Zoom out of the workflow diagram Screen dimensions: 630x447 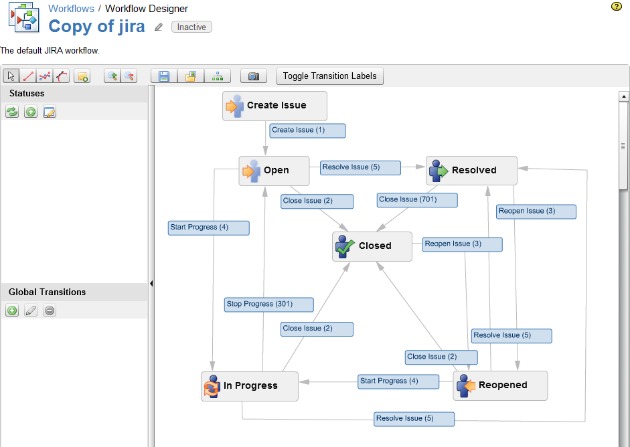click(x=129, y=76)
